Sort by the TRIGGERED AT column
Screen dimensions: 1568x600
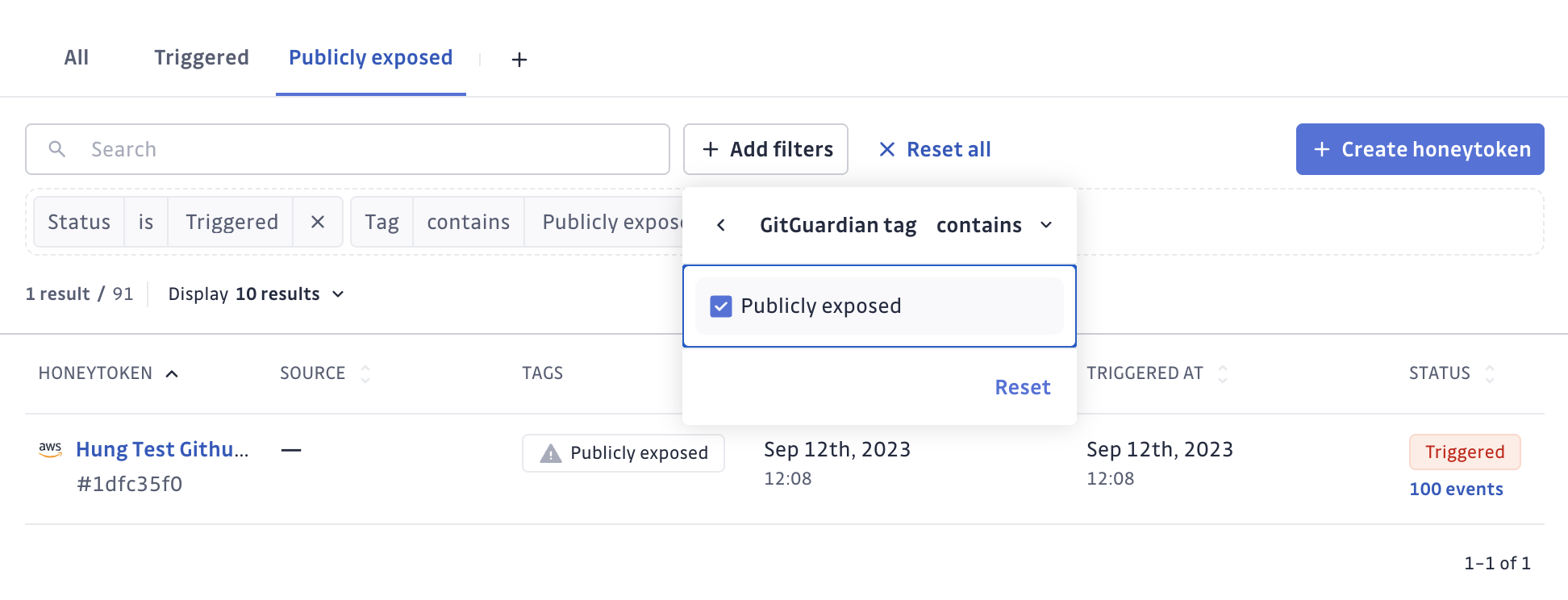pos(1157,373)
